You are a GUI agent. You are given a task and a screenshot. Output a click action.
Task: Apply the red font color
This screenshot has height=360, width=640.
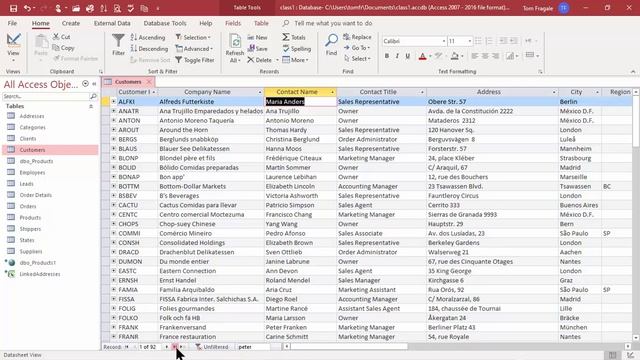tap(422, 56)
